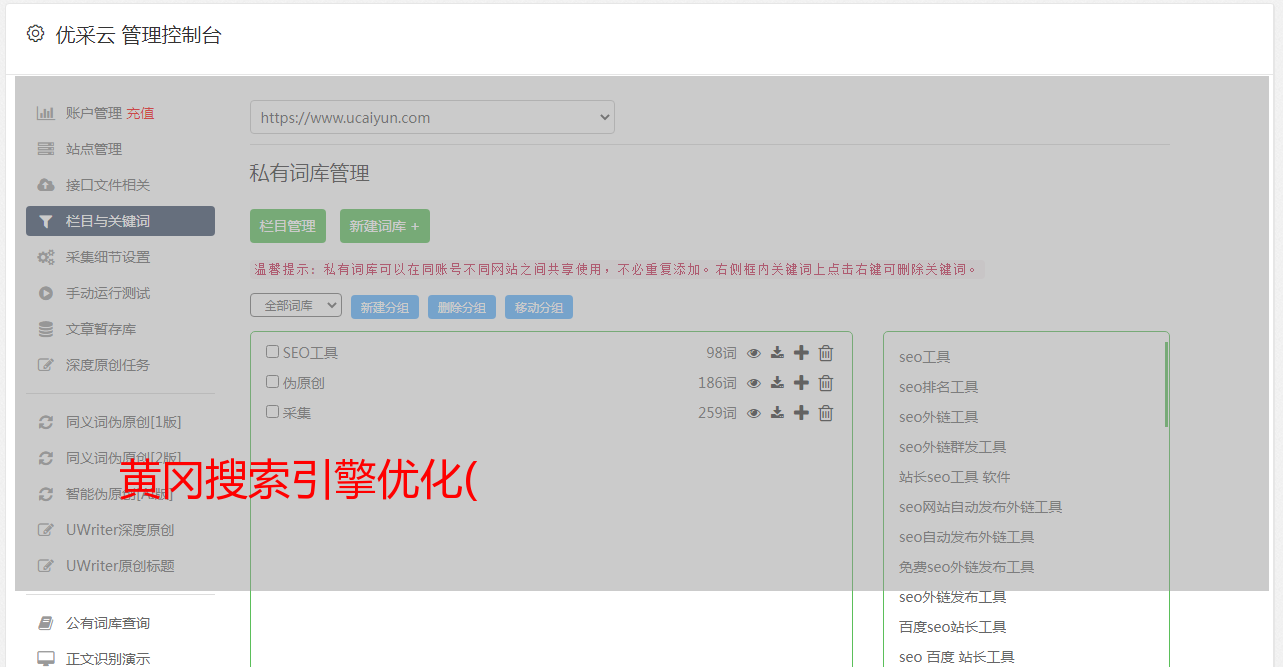
Task: Click the filter icon in 栏目与关键词
Action: 45,221
